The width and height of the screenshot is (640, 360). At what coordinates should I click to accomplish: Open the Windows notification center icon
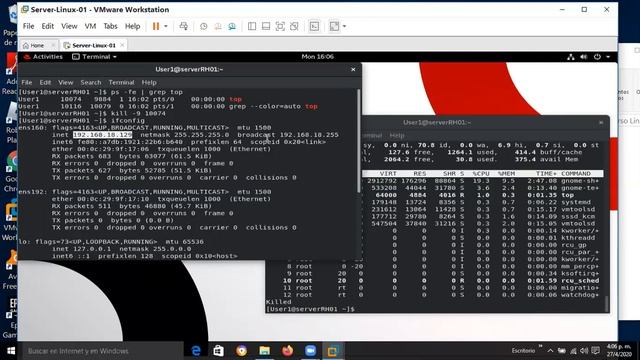[595, 351]
